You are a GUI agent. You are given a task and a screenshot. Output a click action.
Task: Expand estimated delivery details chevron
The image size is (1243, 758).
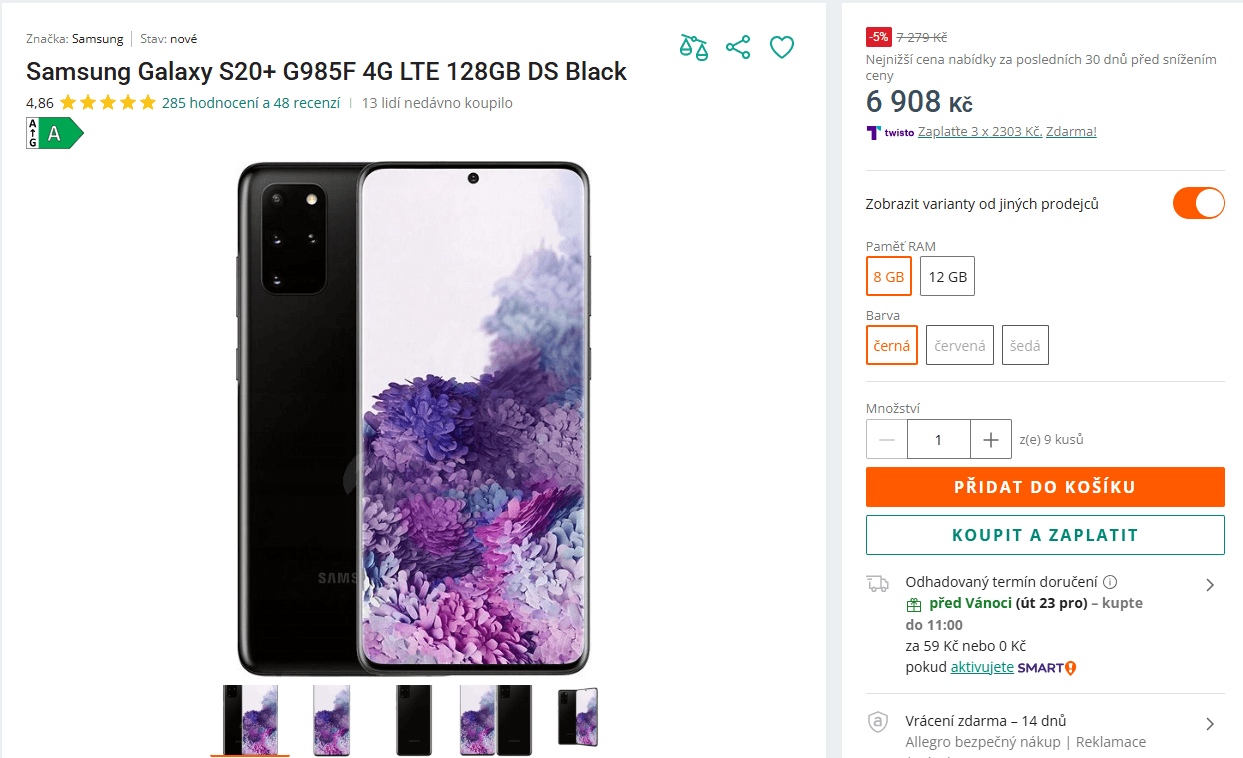1210,585
